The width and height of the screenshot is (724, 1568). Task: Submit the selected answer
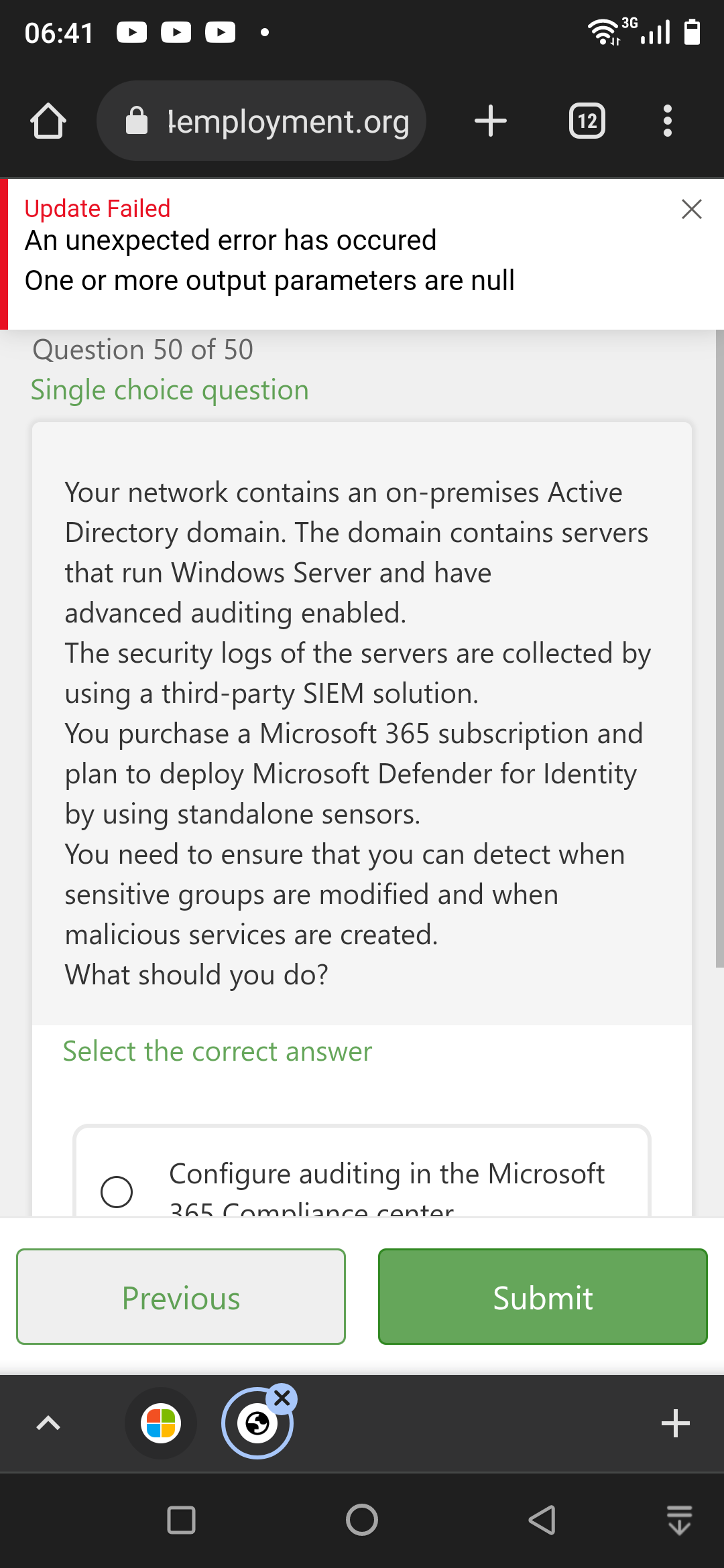coord(542,1297)
